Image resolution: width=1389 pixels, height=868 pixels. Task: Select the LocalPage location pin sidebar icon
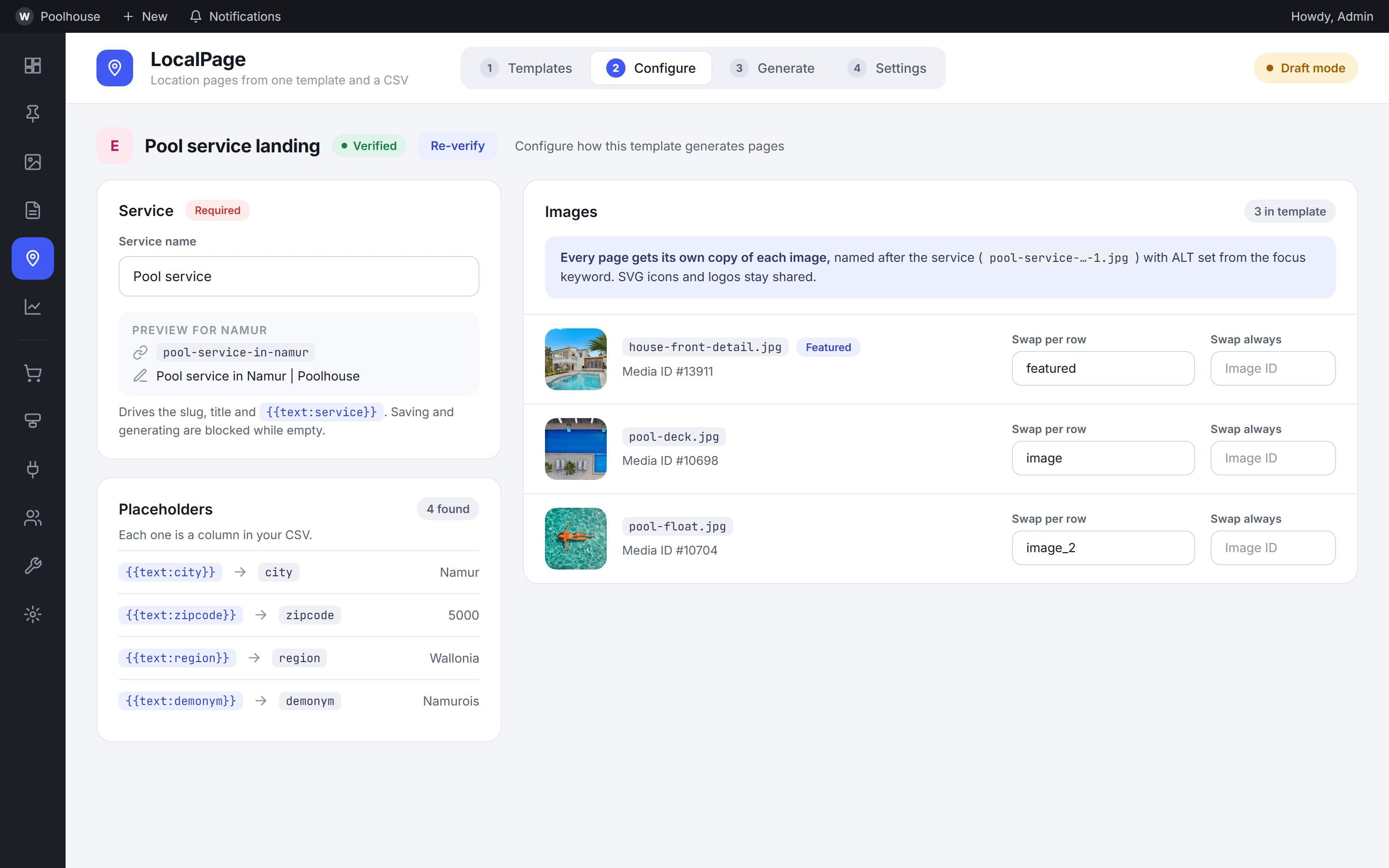click(33, 258)
